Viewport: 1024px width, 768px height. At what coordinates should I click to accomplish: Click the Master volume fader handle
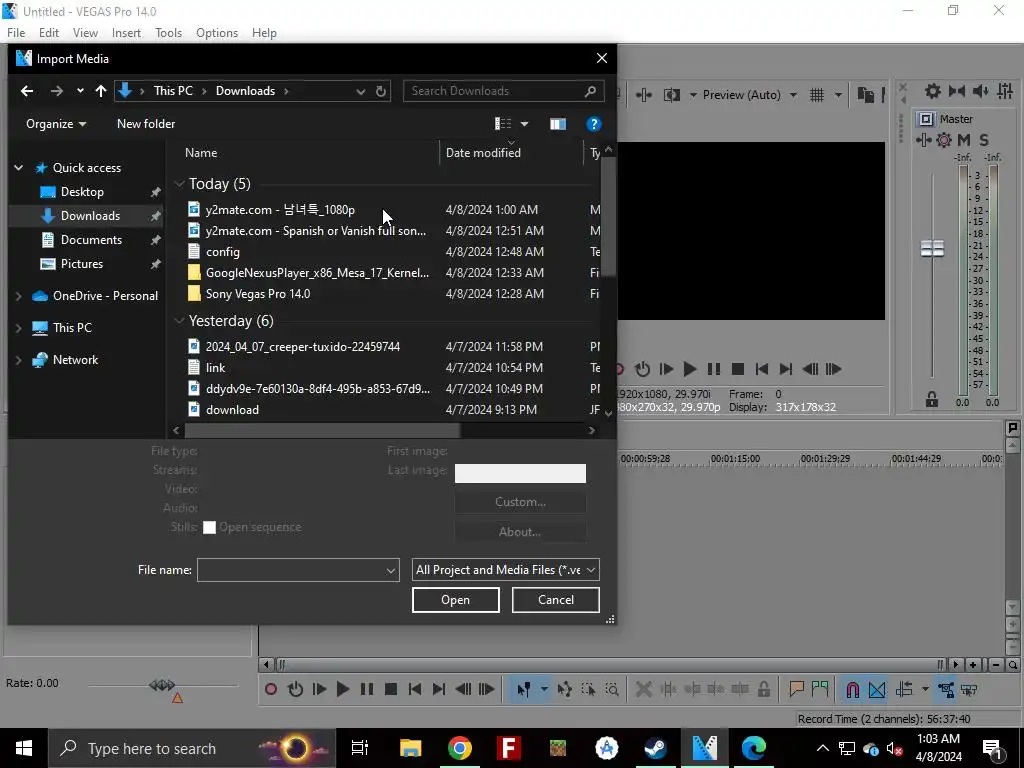[932, 248]
